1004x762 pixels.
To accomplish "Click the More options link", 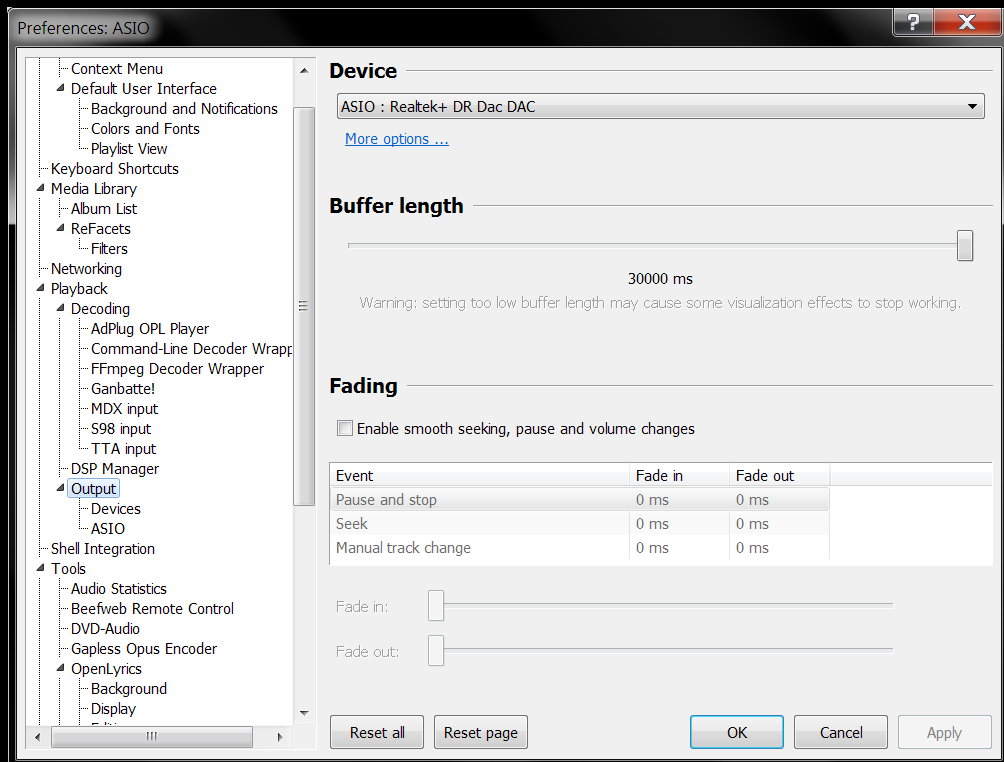I will 396,139.
